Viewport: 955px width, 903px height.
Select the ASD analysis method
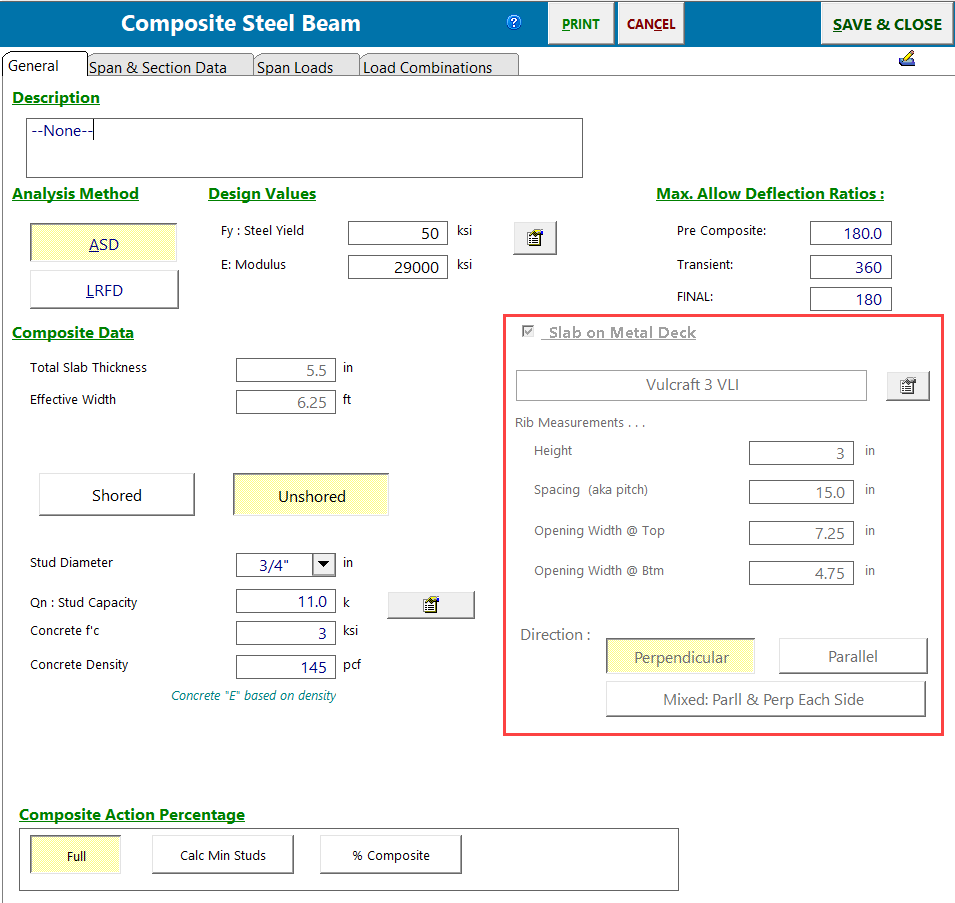coord(104,244)
